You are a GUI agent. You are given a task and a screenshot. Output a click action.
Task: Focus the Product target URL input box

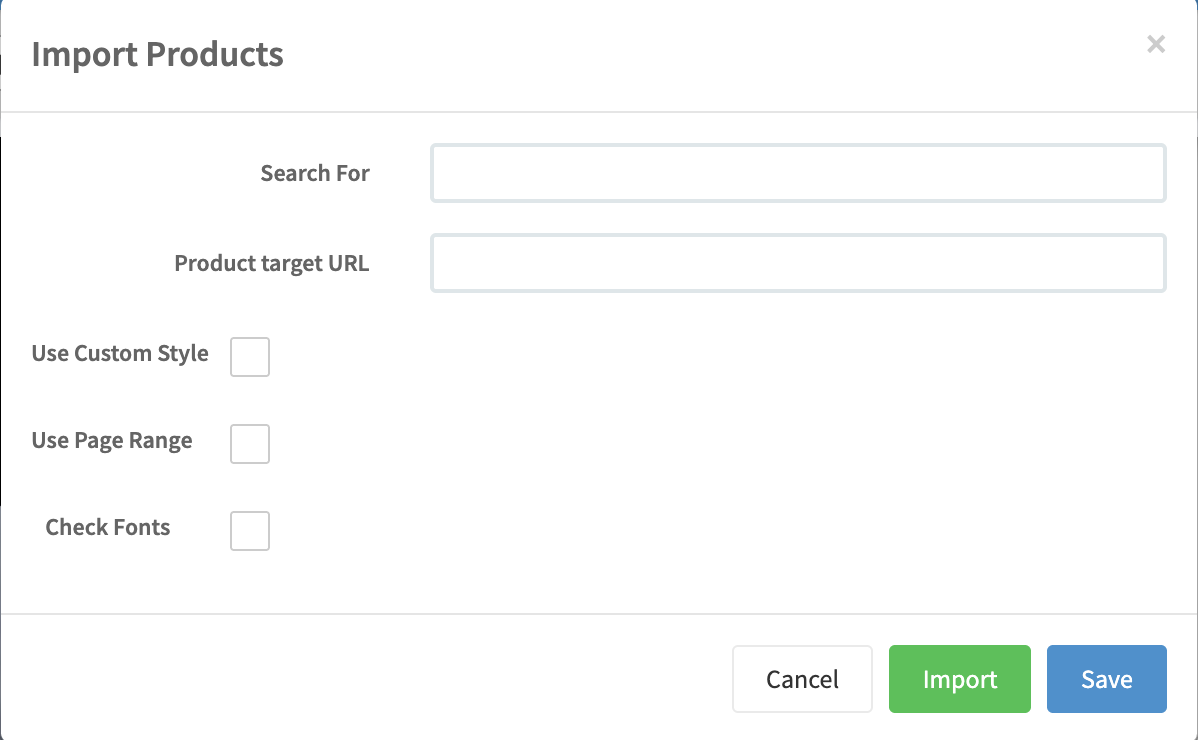797,263
